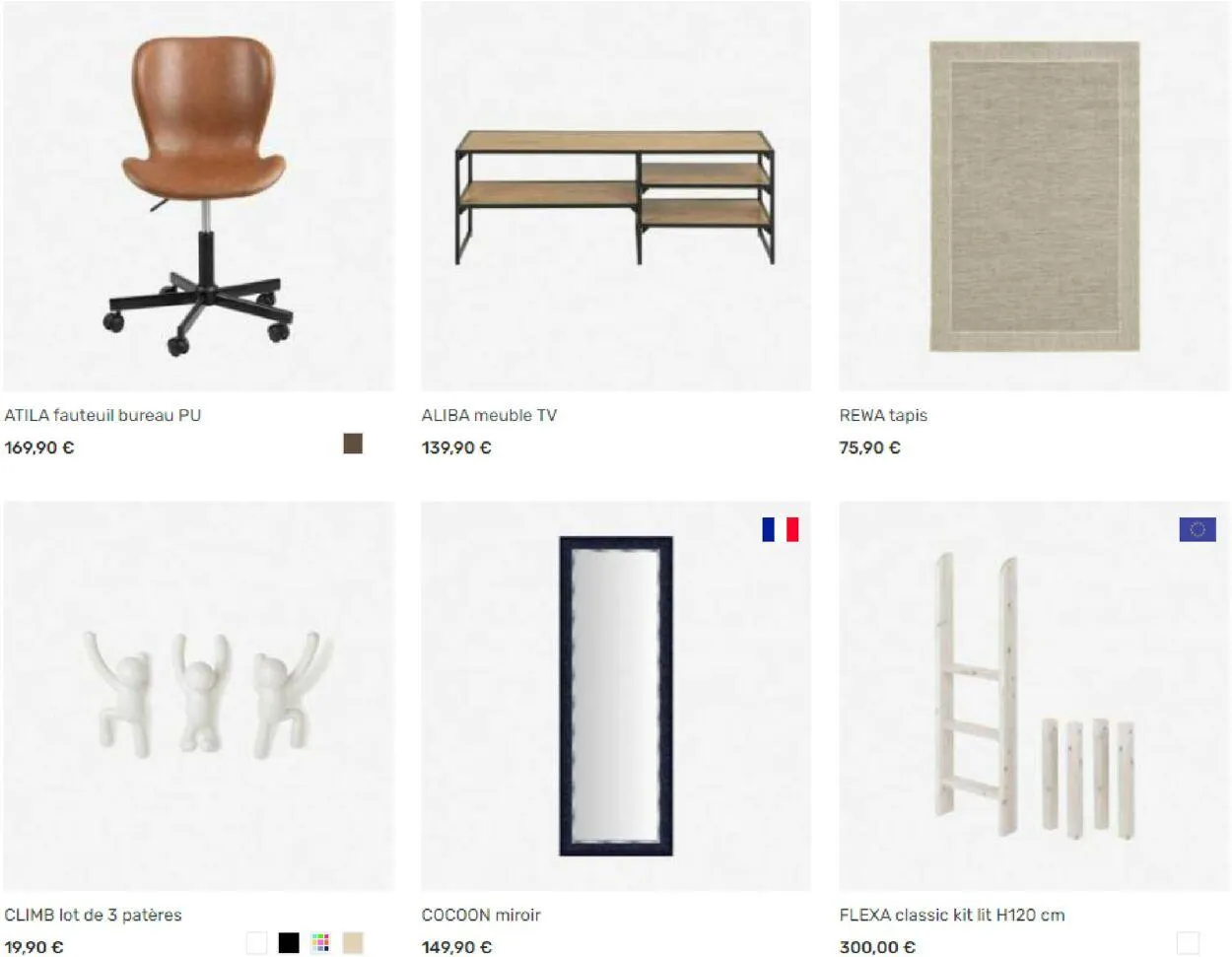Open COCOON mirror product image

[616, 696]
